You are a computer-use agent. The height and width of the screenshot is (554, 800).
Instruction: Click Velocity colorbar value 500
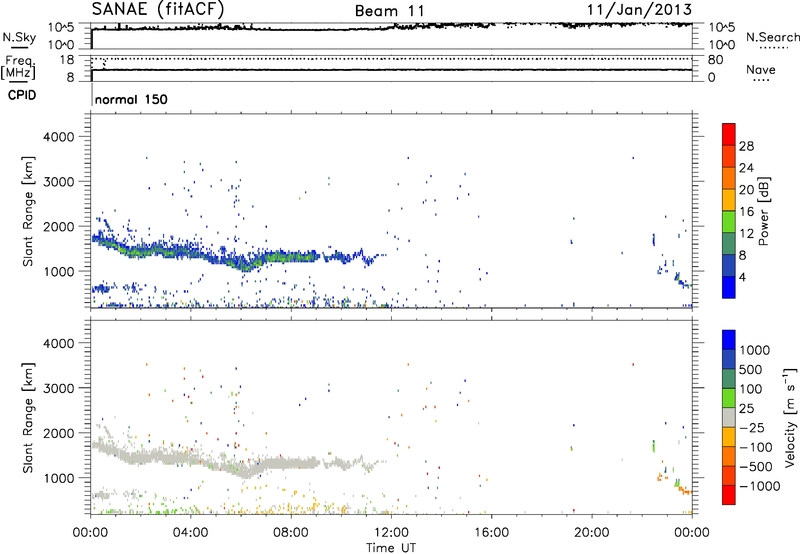[x=751, y=369]
